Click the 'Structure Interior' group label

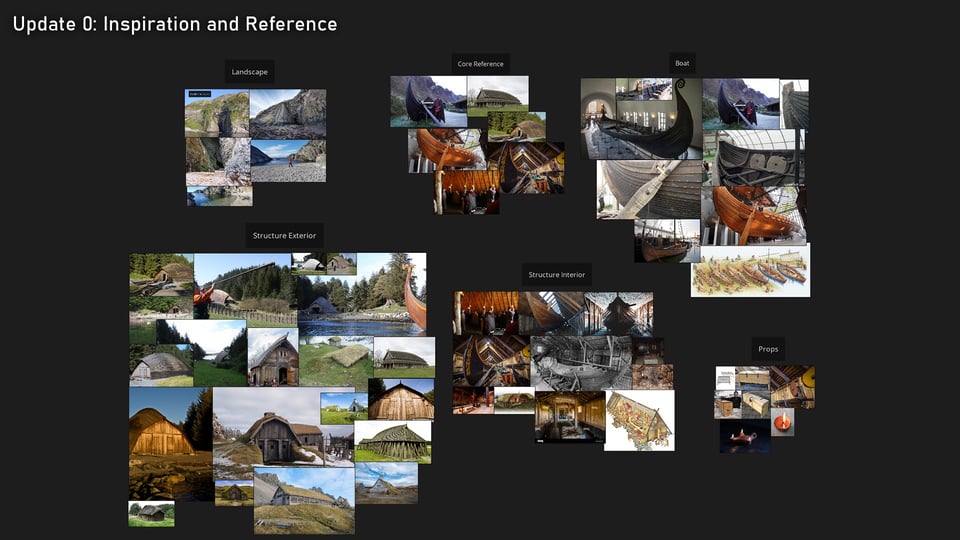click(x=557, y=274)
